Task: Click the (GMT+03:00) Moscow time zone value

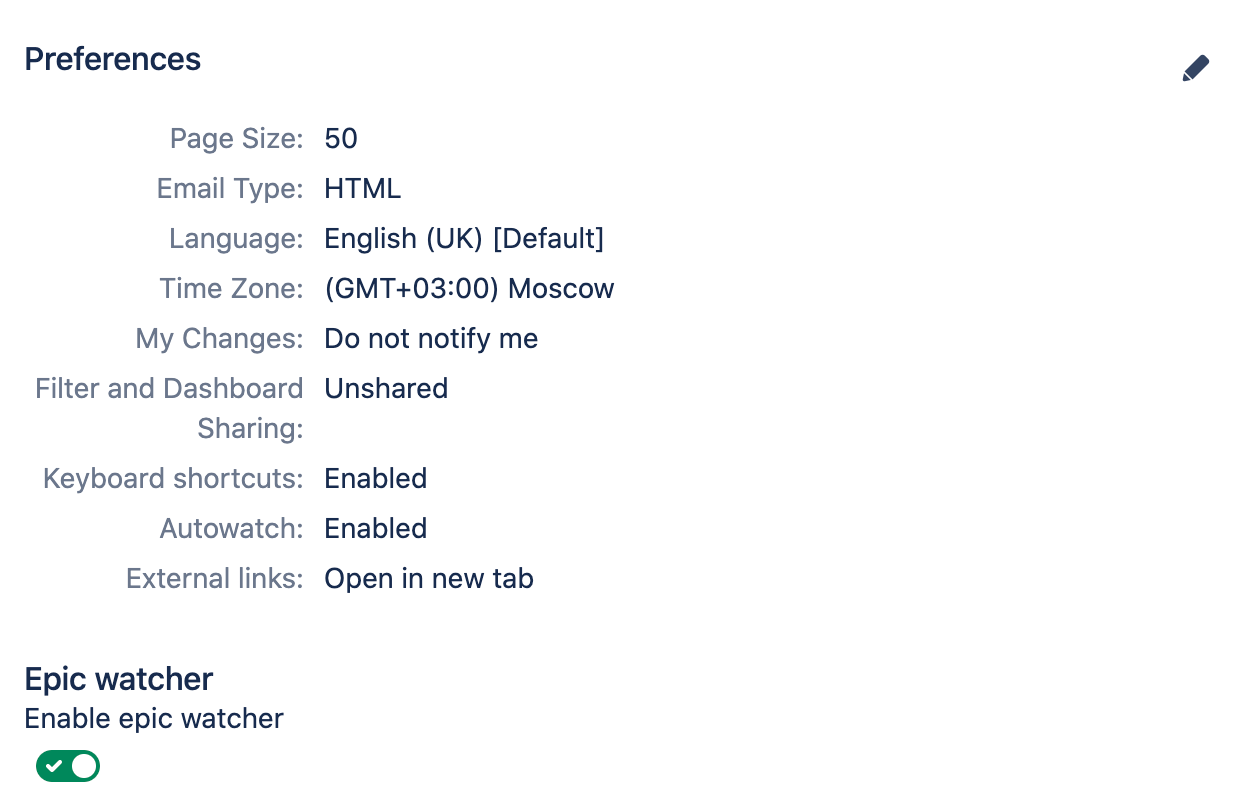Action: point(469,288)
